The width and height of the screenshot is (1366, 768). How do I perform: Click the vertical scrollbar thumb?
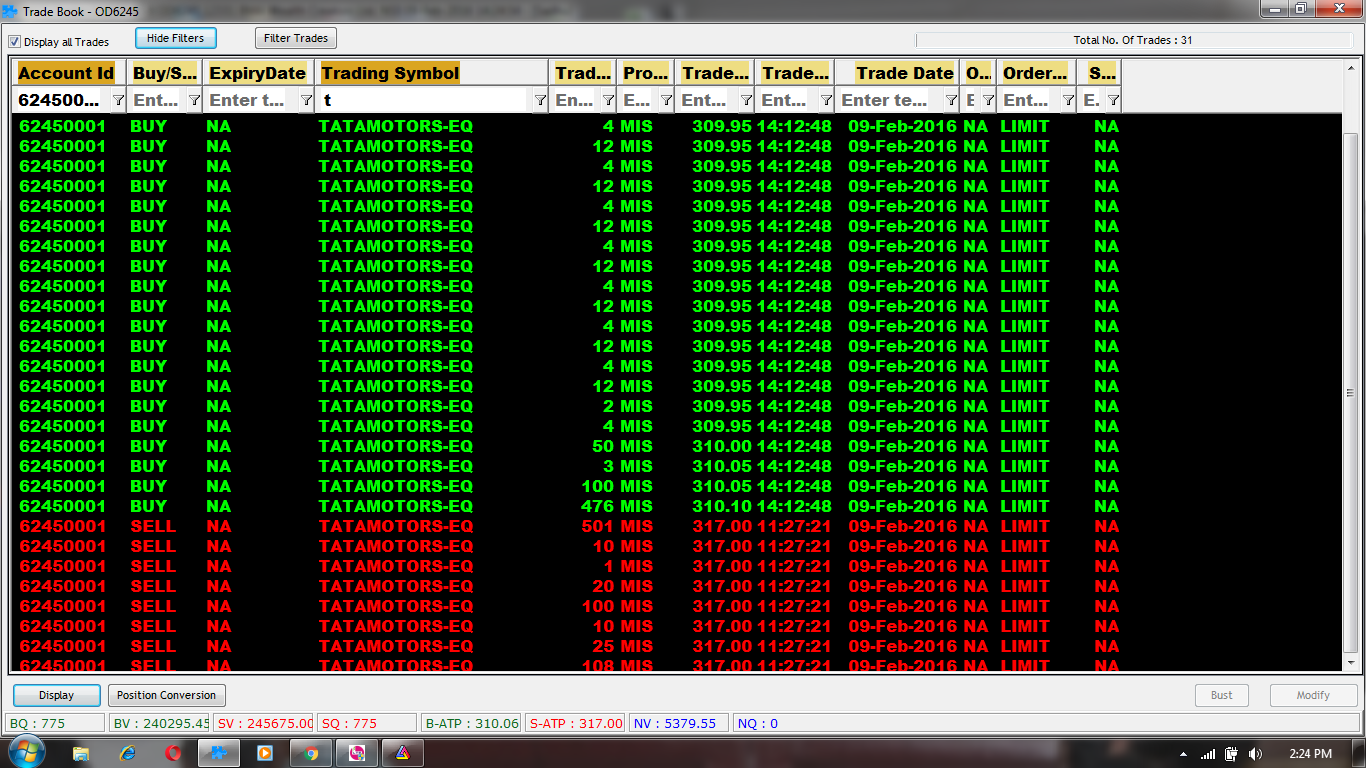1351,392
